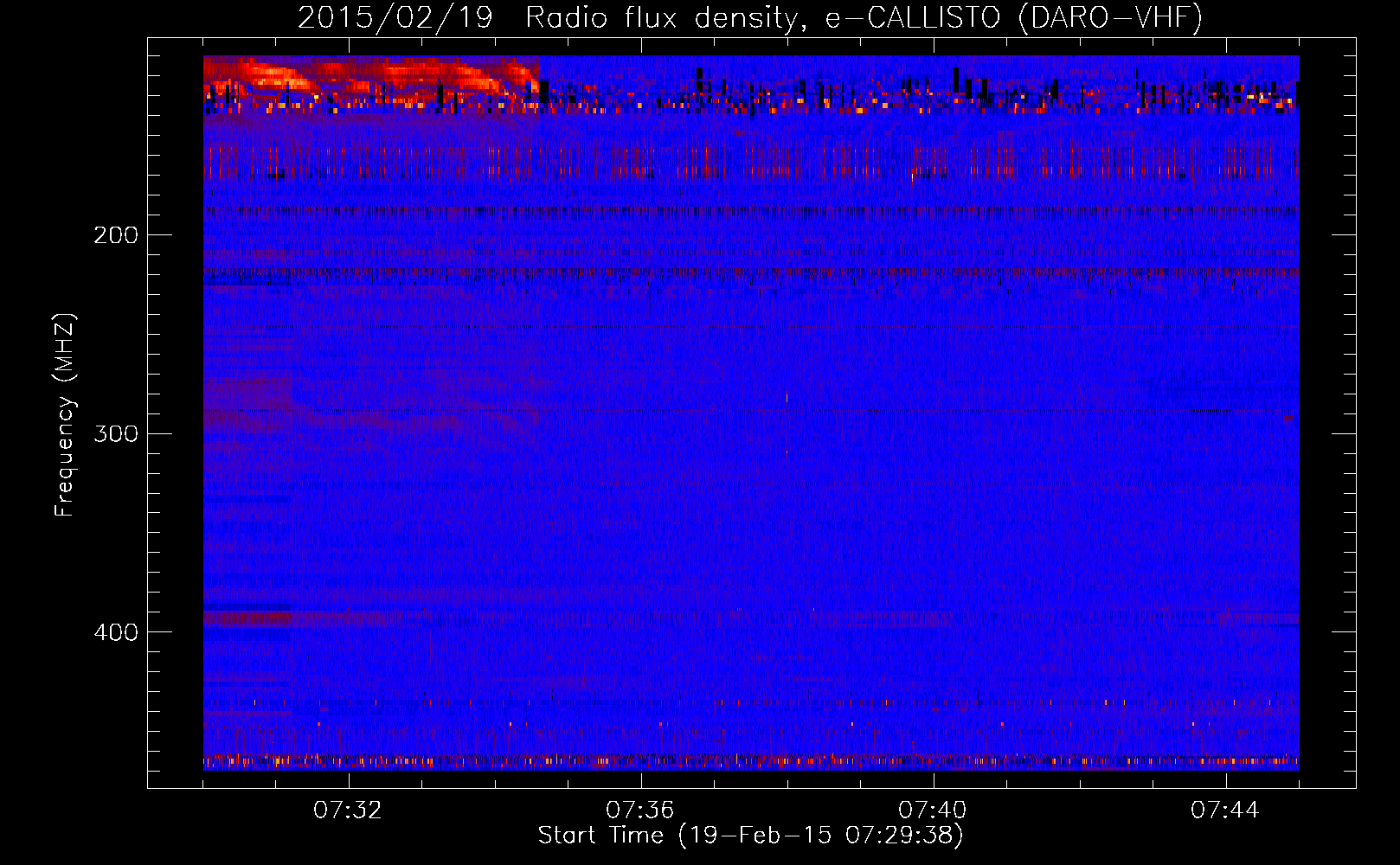Click the 300 frequency tick label
Viewport: 1400px width, 865px height.
point(116,433)
